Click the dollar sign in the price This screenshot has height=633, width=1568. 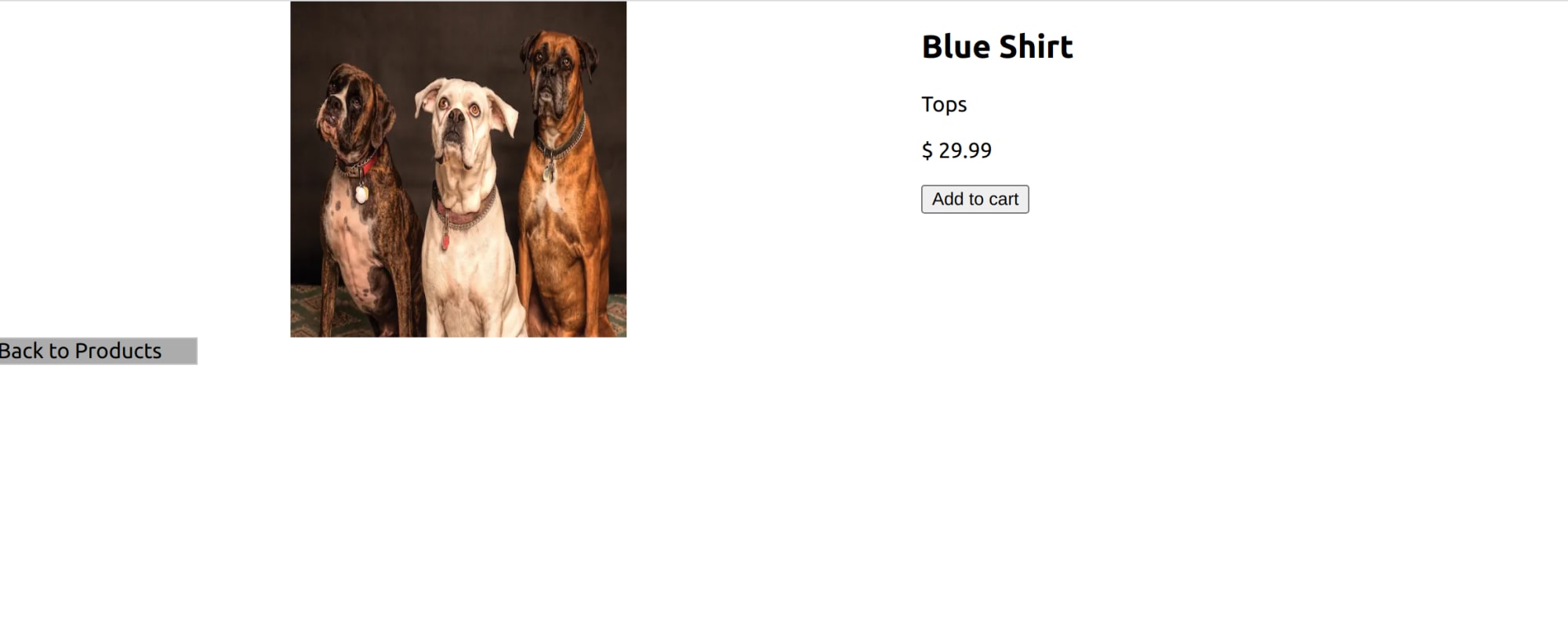927,150
